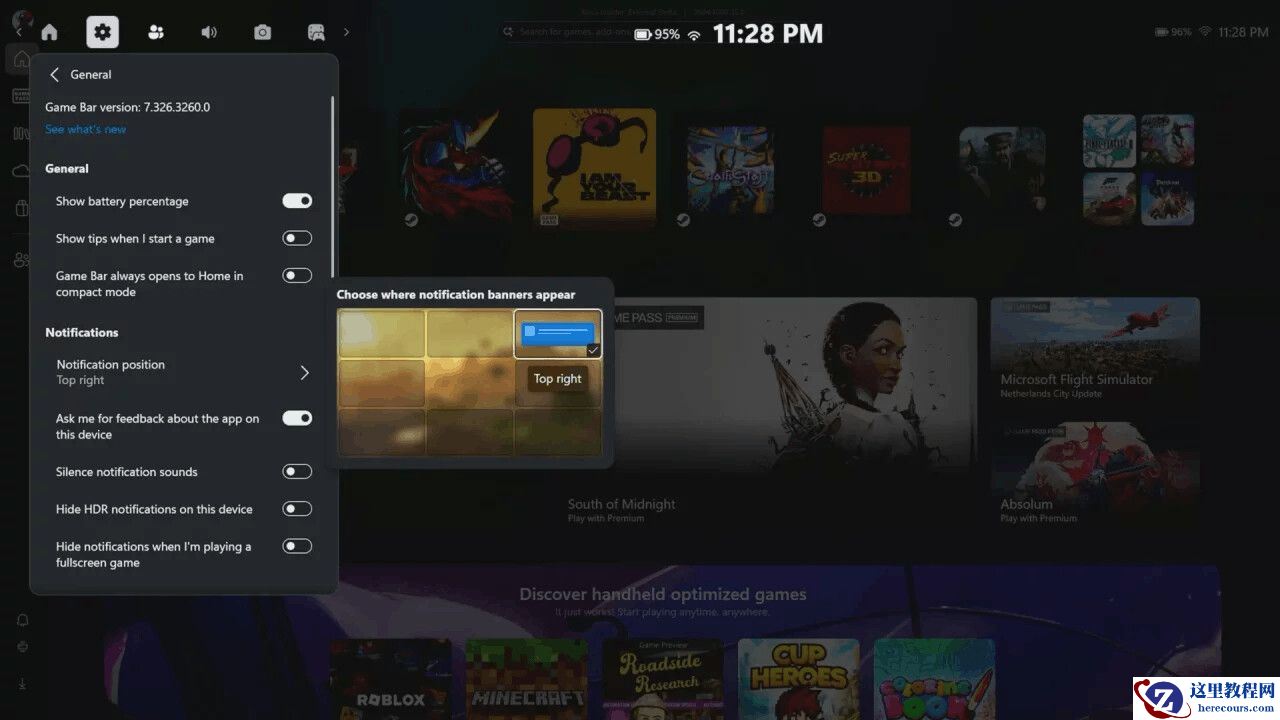Viewport: 1280px width, 720px height.
Task: Select Home in the Xbox app sidebar
Action: [21, 59]
